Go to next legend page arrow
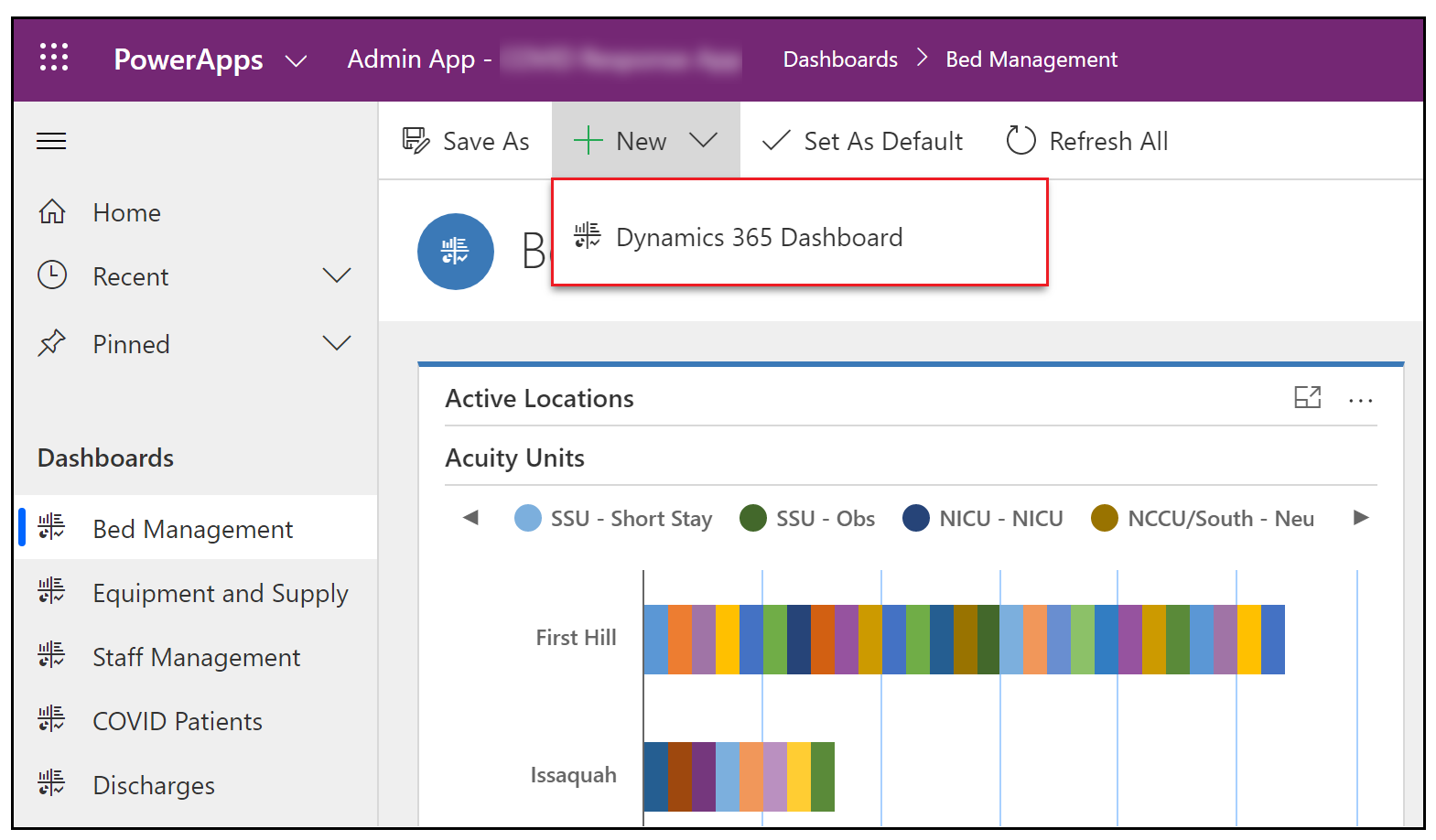The height and width of the screenshot is (840, 1436). (1361, 518)
